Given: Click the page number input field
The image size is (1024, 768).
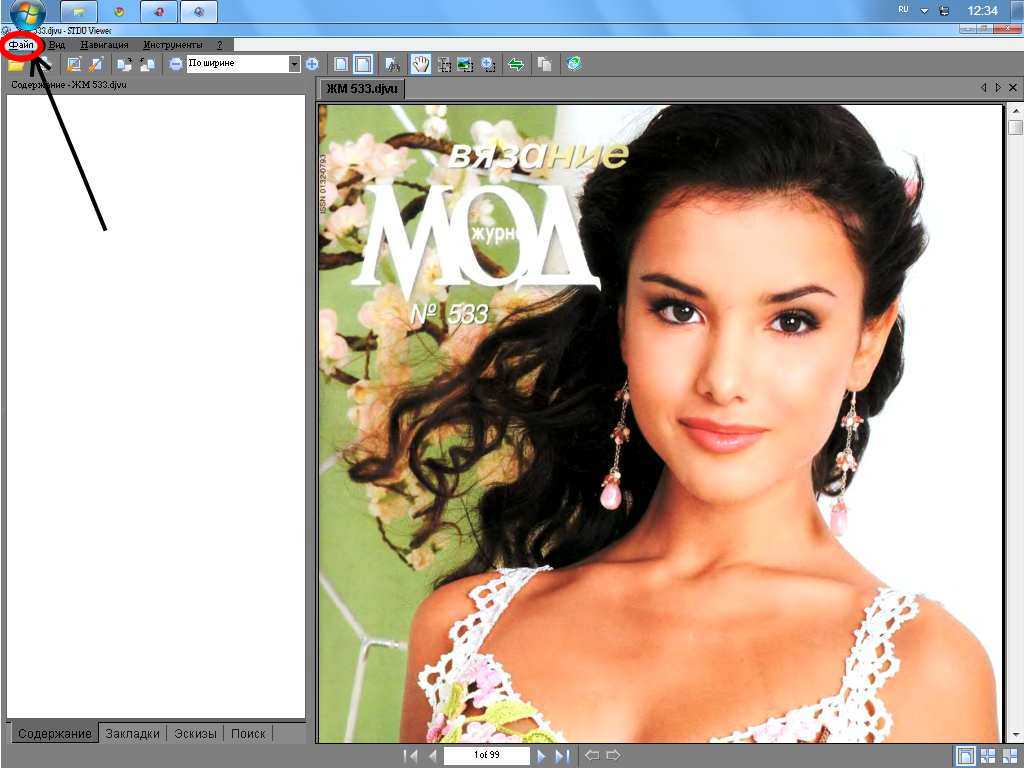Looking at the screenshot, I should point(486,756).
